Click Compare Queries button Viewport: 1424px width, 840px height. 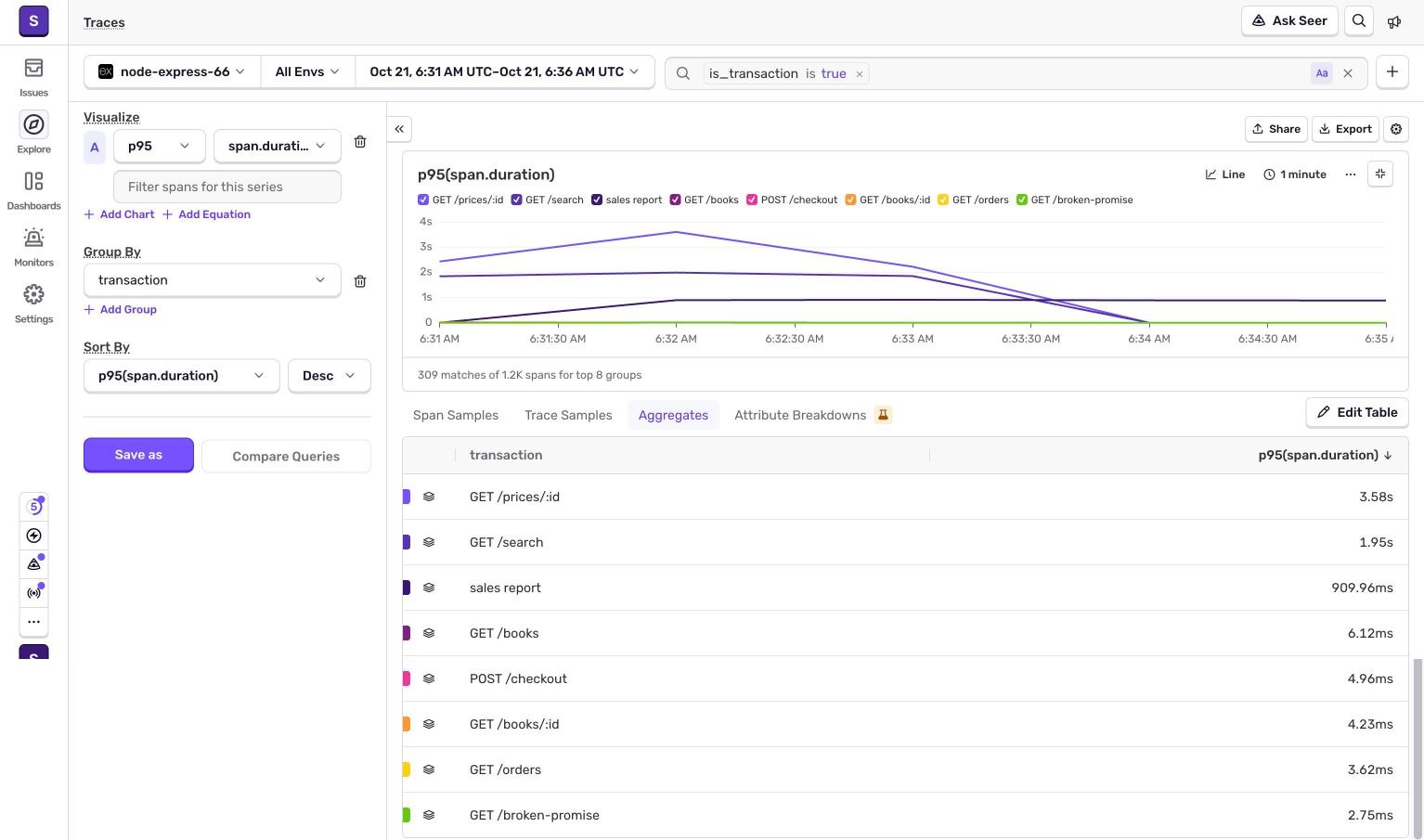(286, 456)
